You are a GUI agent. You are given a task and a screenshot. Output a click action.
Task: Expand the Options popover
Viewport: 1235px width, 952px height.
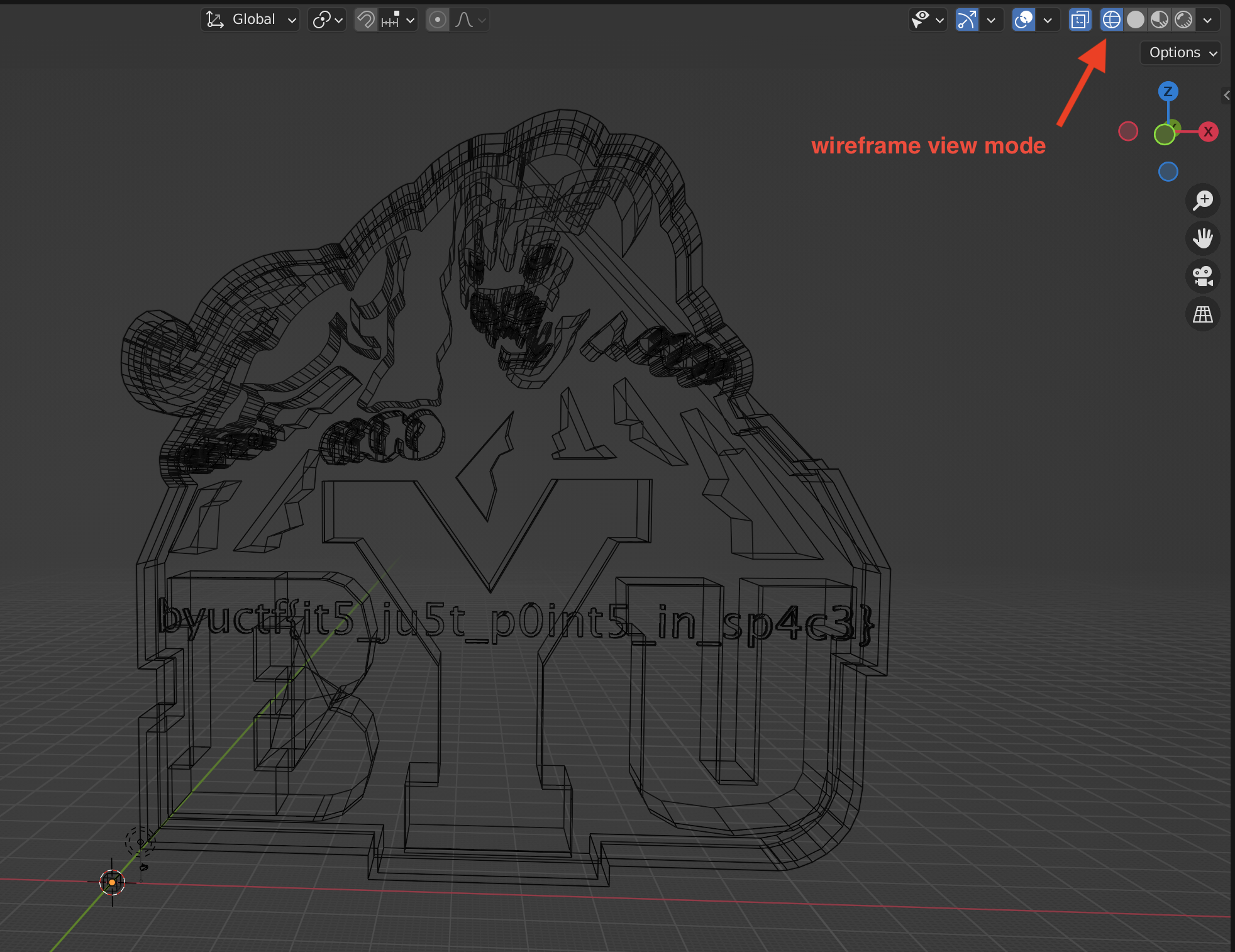(1181, 53)
